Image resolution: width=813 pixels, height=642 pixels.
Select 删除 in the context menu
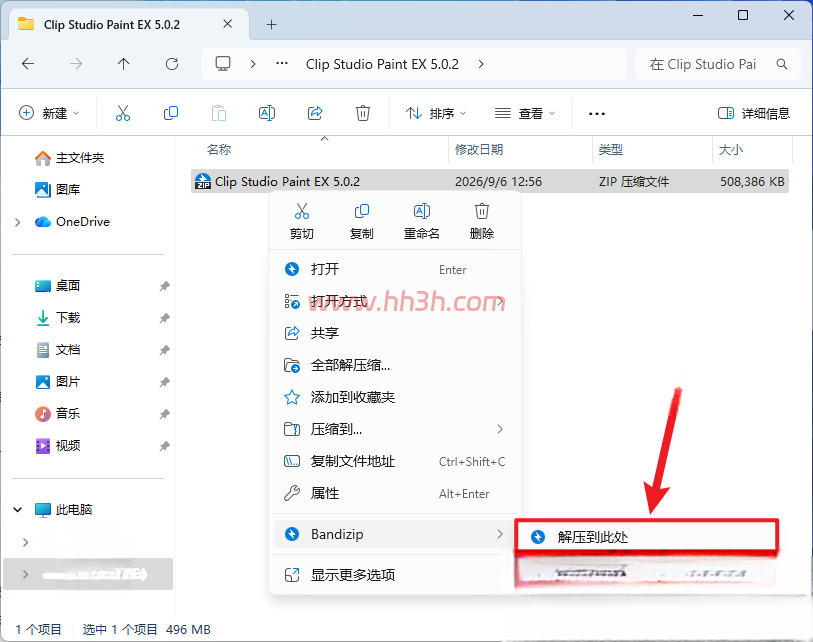[482, 221]
